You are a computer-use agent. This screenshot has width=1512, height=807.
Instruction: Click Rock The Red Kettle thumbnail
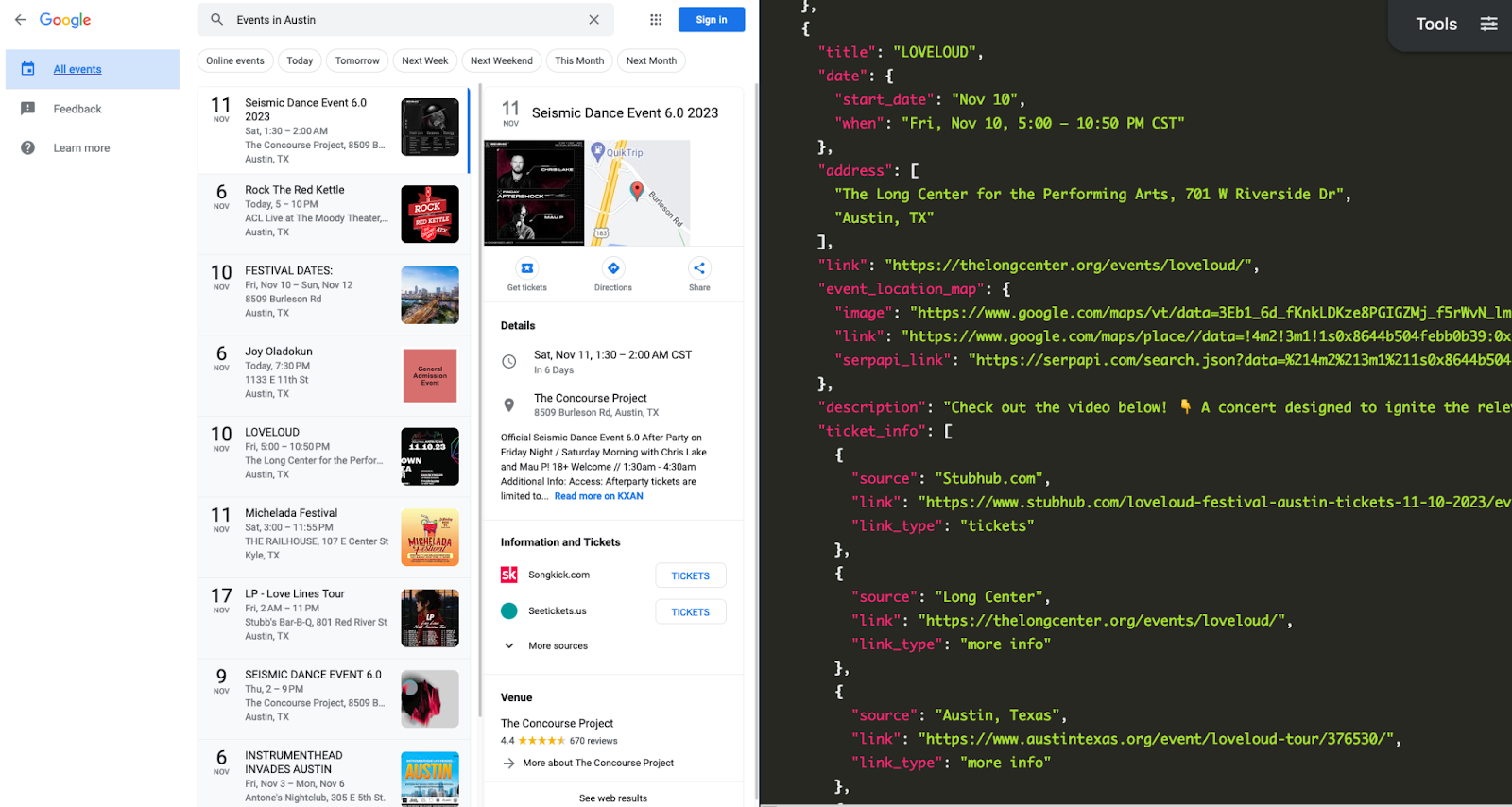[x=430, y=215]
